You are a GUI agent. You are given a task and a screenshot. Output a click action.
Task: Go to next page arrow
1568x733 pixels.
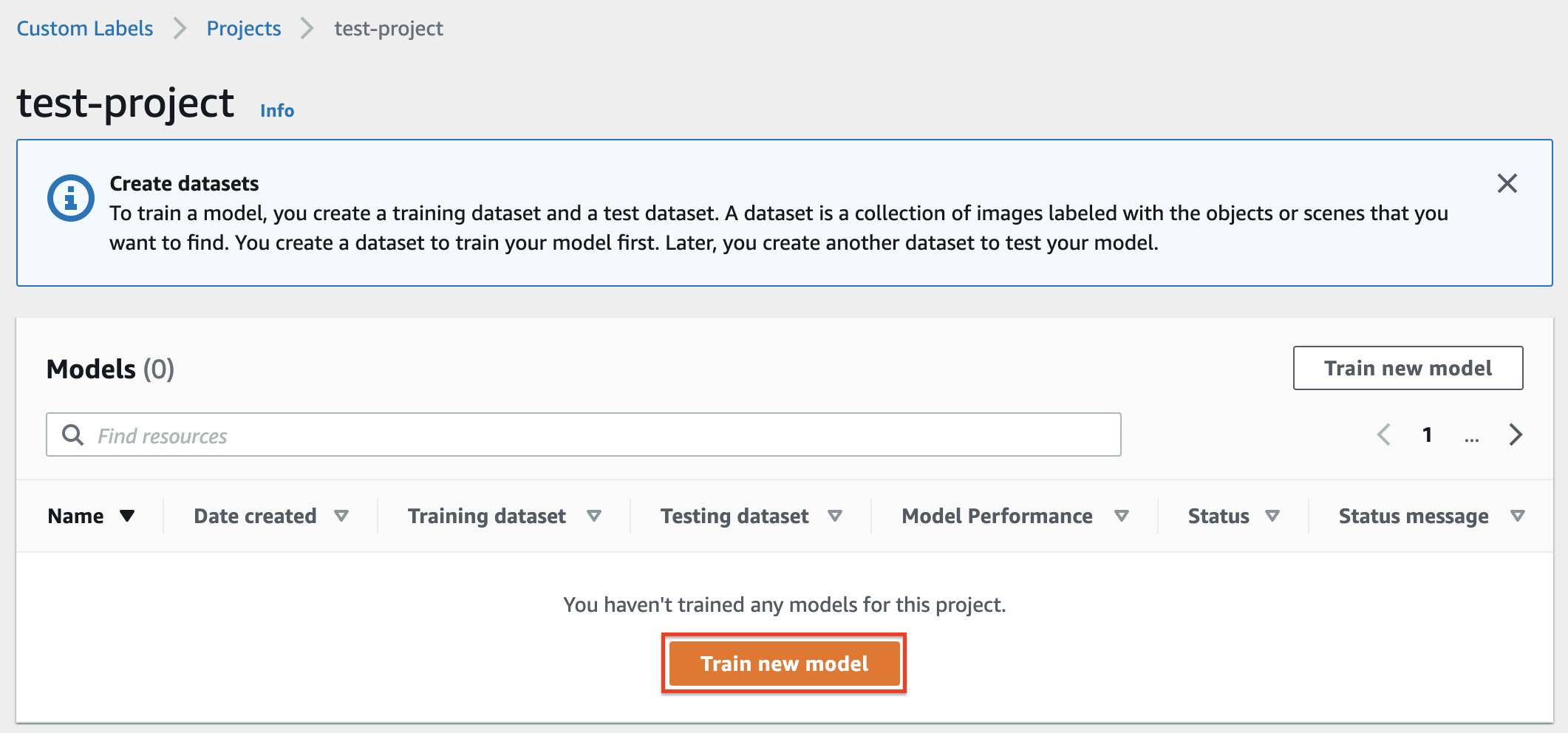point(1516,434)
